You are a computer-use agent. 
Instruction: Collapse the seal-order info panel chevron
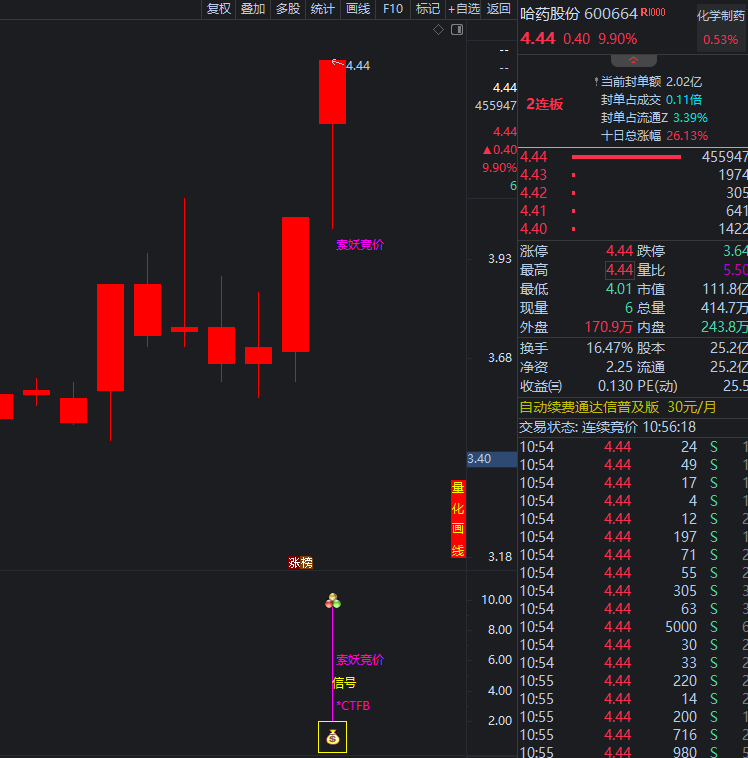click(x=633, y=61)
